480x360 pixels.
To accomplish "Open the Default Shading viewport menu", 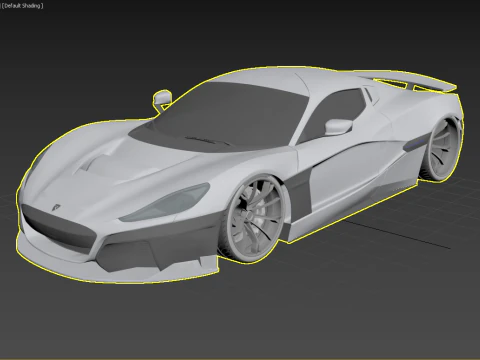I will (23, 6).
